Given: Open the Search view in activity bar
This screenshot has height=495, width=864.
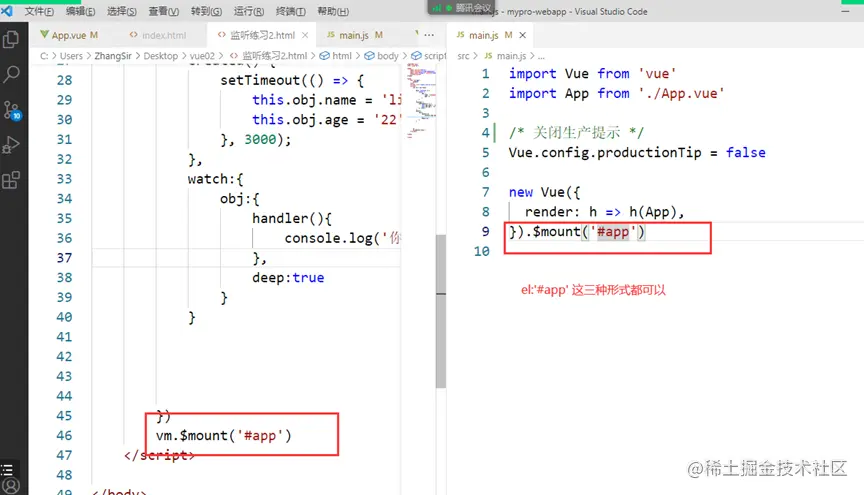Looking at the screenshot, I should click(11, 74).
